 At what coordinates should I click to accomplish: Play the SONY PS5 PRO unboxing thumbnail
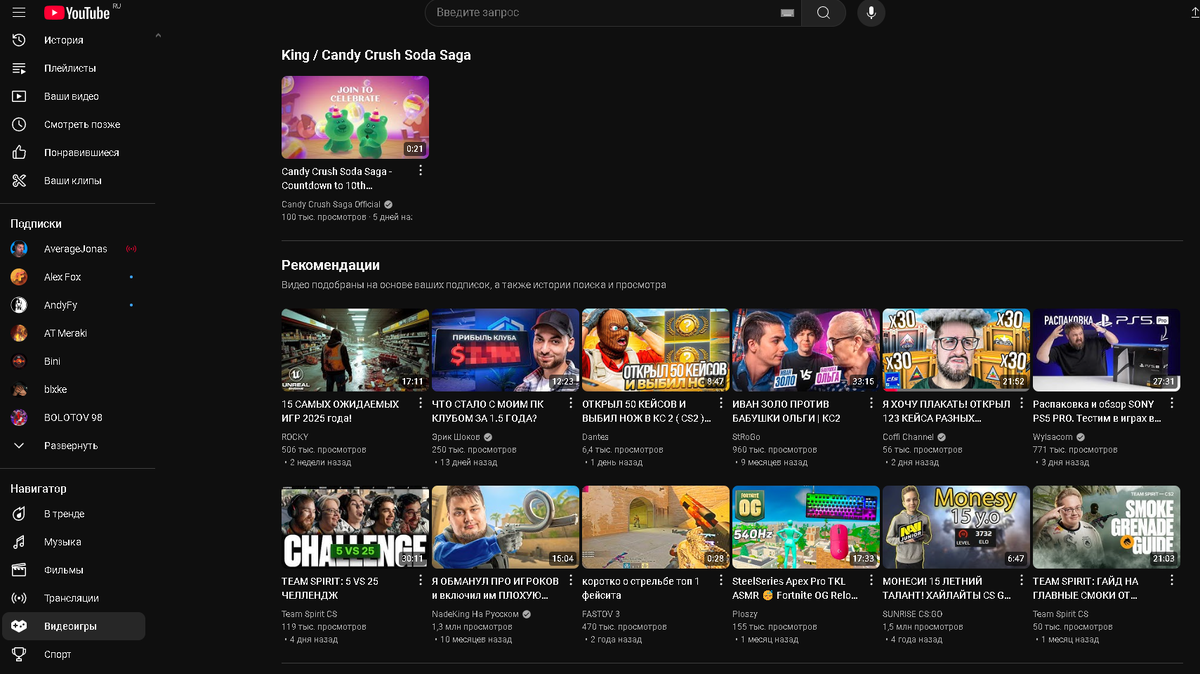(x=1105, y=350)
